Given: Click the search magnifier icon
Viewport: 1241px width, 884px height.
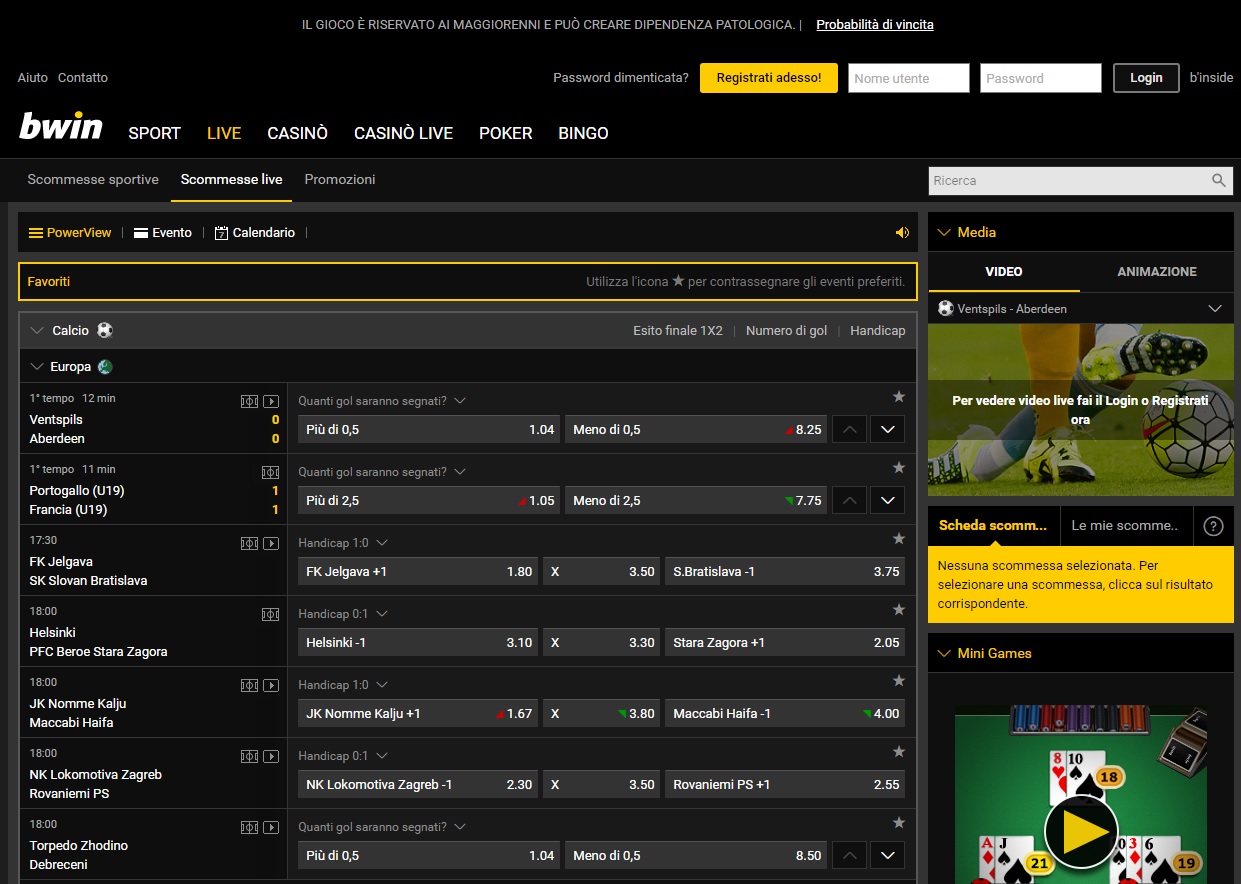Looking at the screenshot, I should point(1219,181).
